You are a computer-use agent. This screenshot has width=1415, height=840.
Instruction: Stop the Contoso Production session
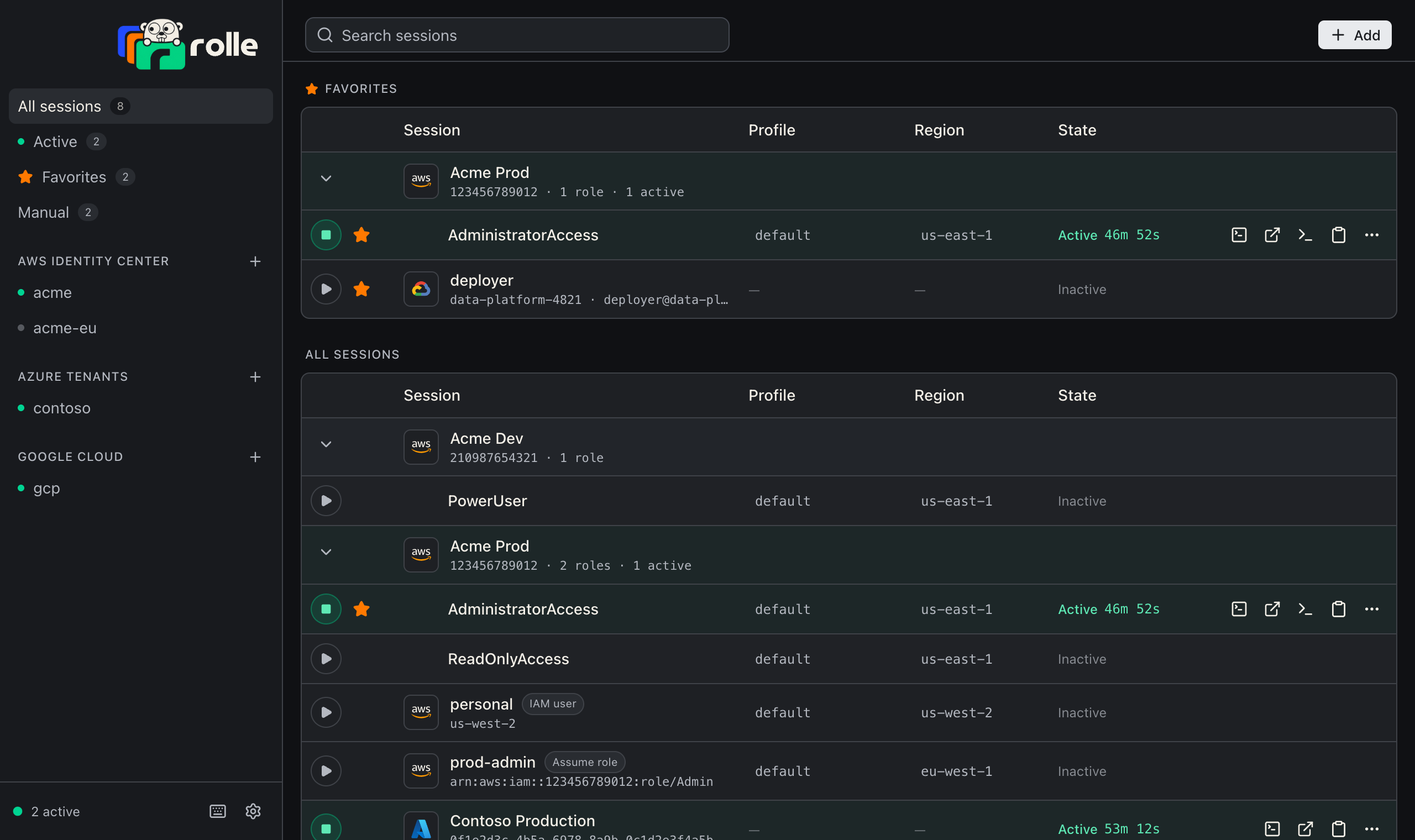click(326, 827)
